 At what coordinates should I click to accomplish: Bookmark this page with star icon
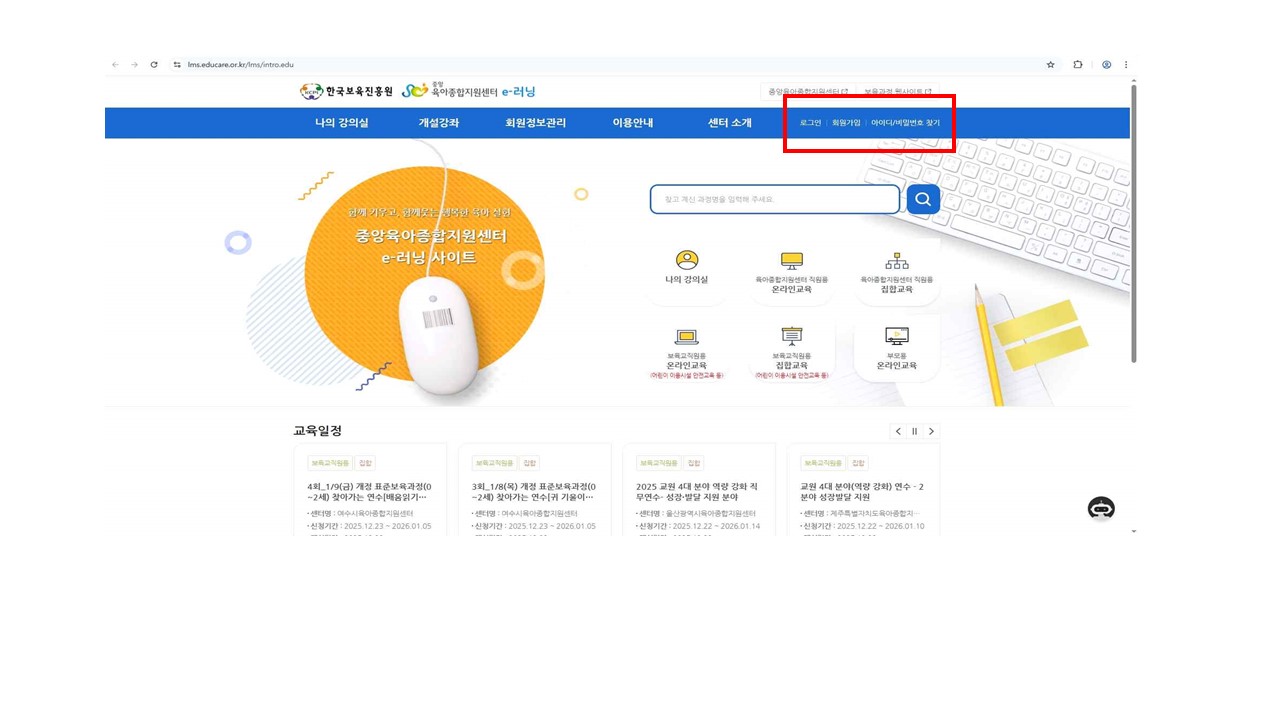pyautogui.click(x=1050, y=65)
